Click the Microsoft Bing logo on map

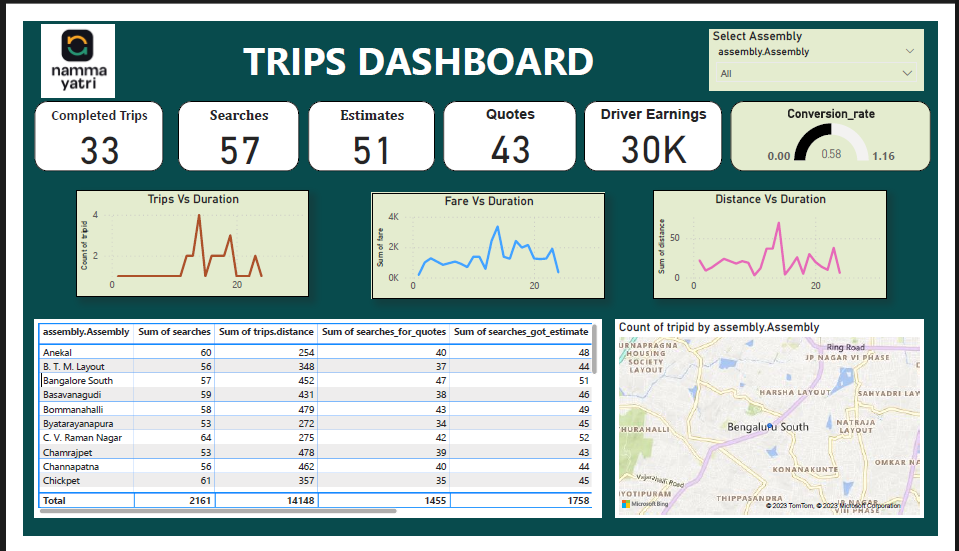(x=643, y=504)
